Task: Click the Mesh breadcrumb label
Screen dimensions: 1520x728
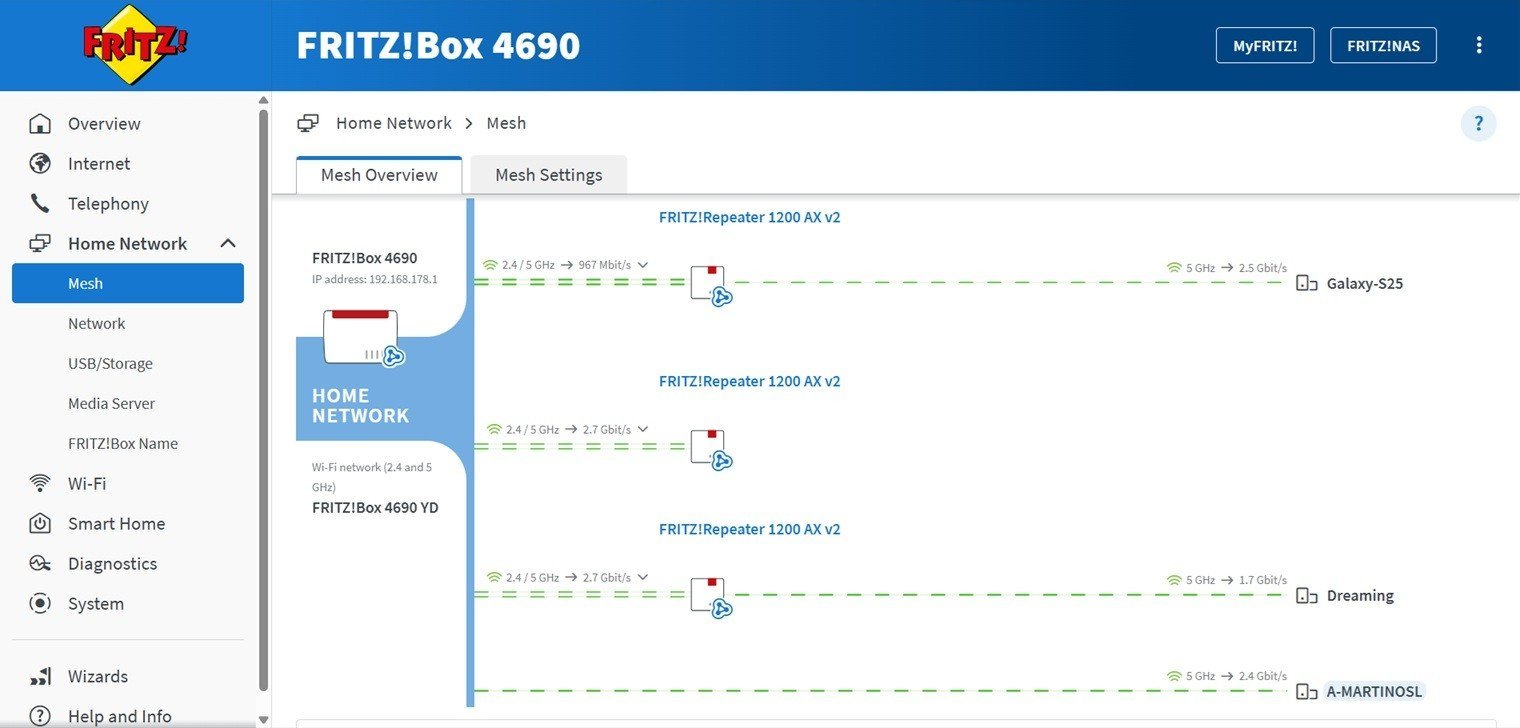Action: pyautogui.click(x=506, y=123)
